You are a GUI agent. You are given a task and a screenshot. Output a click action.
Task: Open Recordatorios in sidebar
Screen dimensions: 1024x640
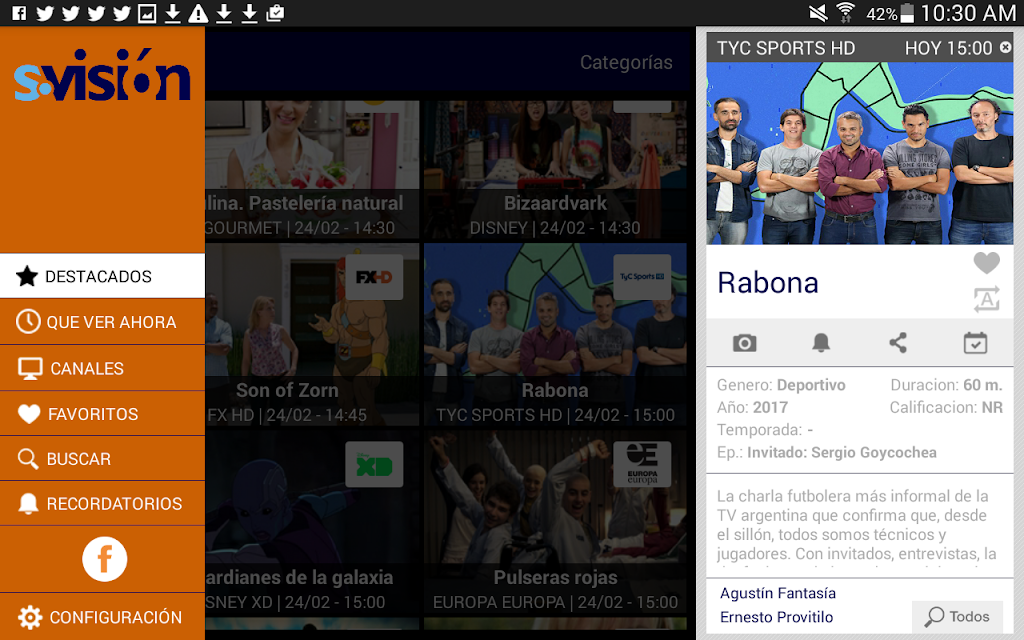tap(103, 504)
